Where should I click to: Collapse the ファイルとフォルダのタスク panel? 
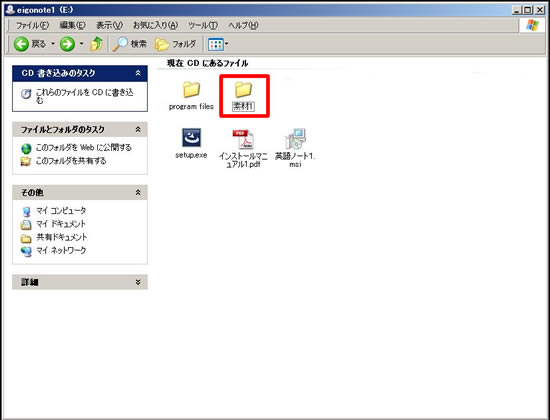[138, 129]
